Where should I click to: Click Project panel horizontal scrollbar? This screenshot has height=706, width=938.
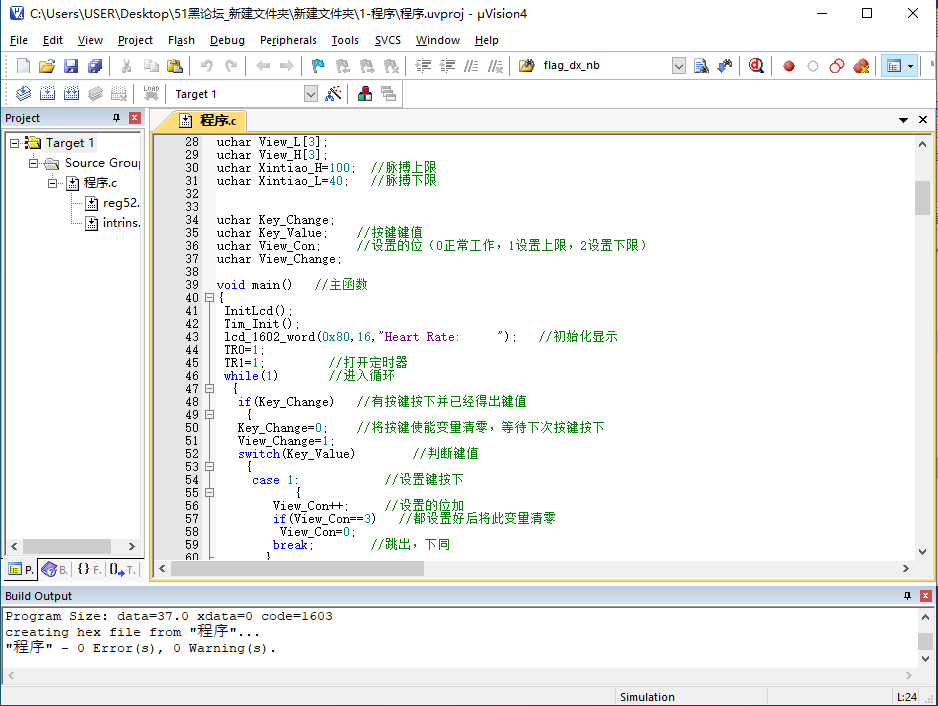coord(66,546)
